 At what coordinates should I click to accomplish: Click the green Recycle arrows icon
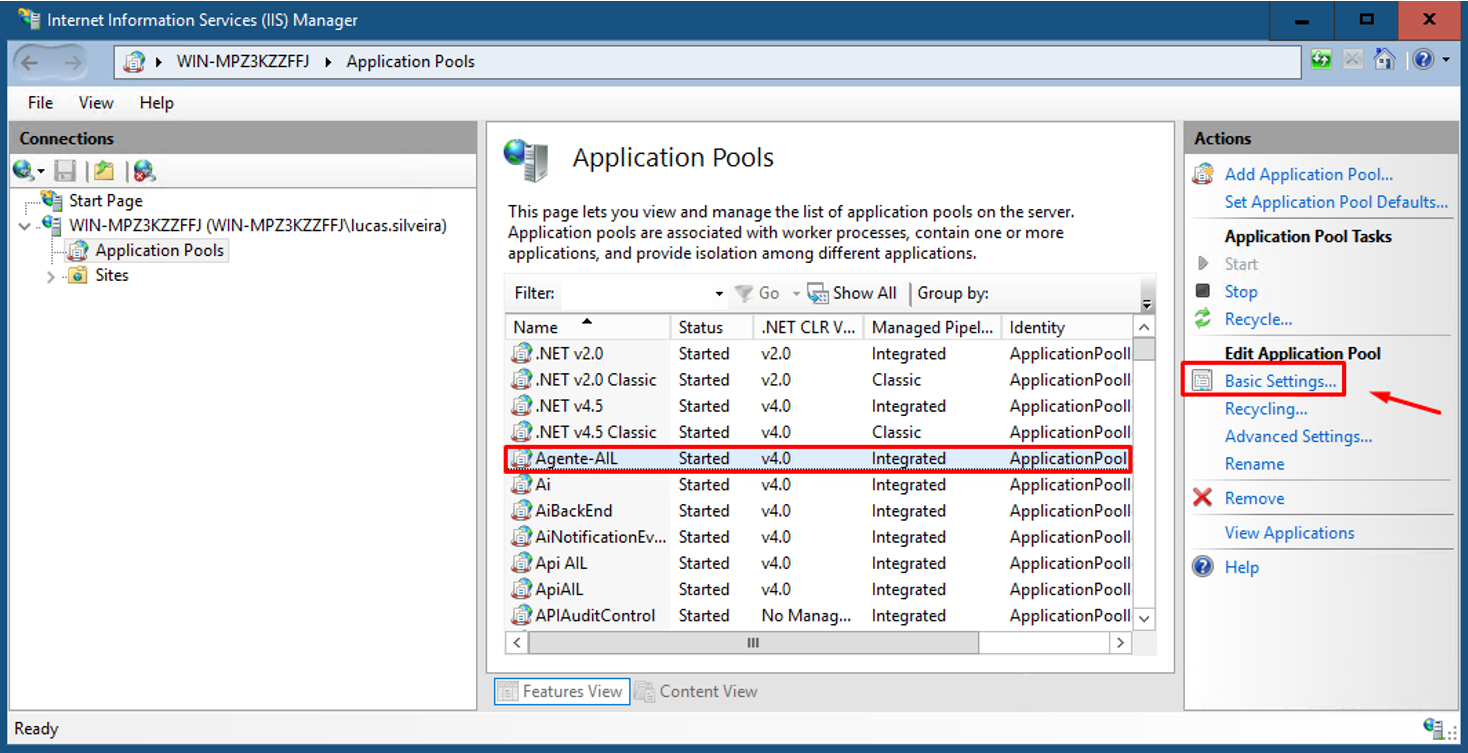(1203, 320)
